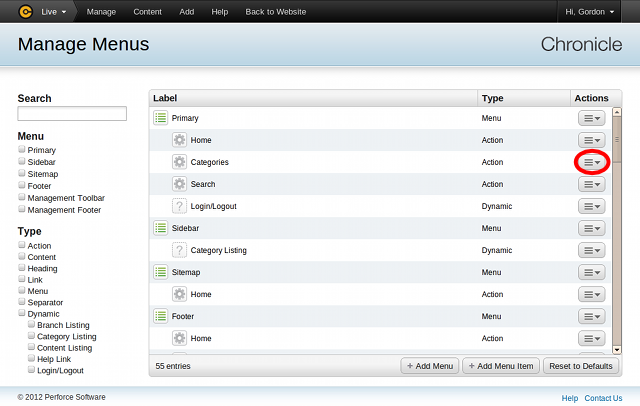Click the question mark icon beside Login/Logout
Viewport: 640px width, 406px height.
click(x=179, y=206)
